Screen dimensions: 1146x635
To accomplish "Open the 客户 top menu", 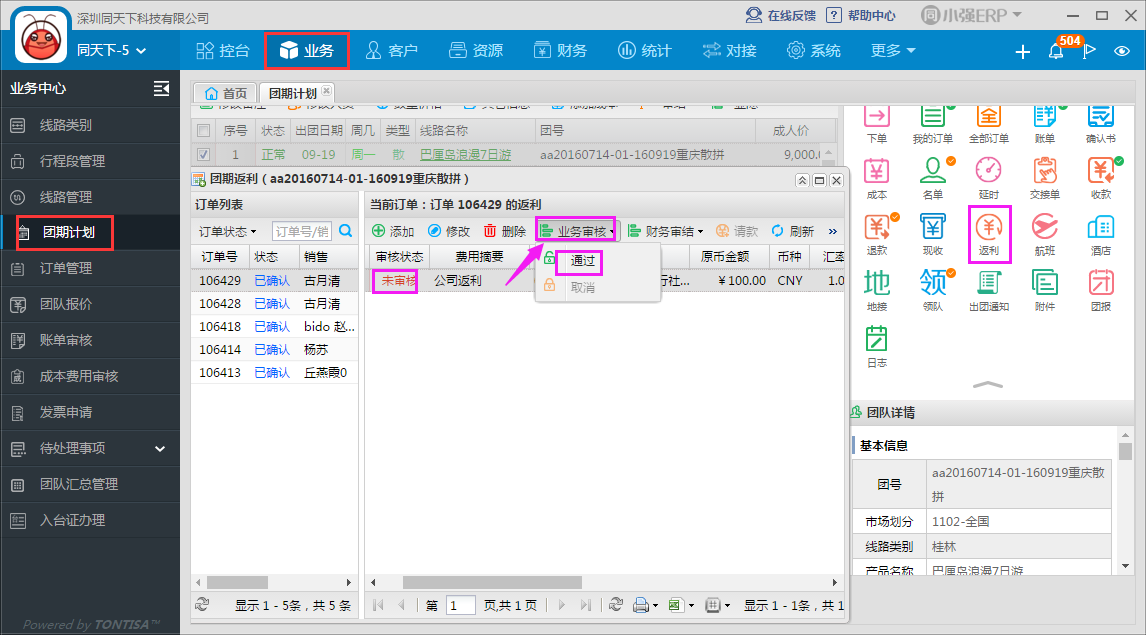I will [x=391, y=50].
